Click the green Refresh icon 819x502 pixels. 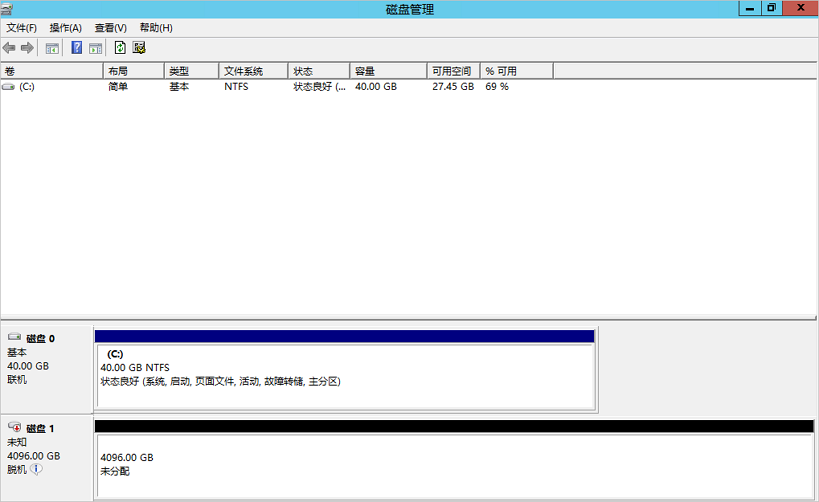coord(120,48)
